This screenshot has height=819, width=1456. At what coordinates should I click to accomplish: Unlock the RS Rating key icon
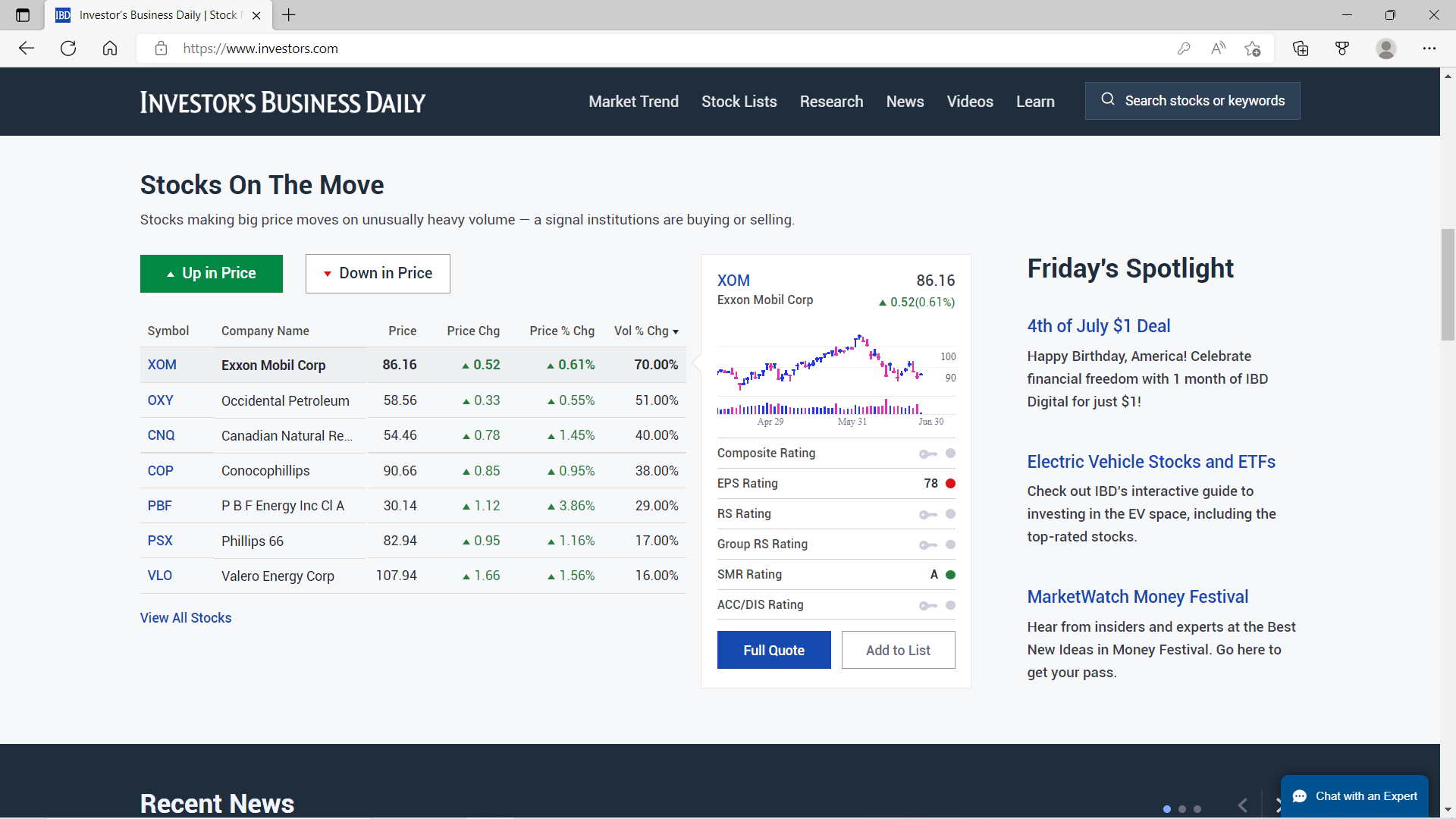click(x=928, y=514)
